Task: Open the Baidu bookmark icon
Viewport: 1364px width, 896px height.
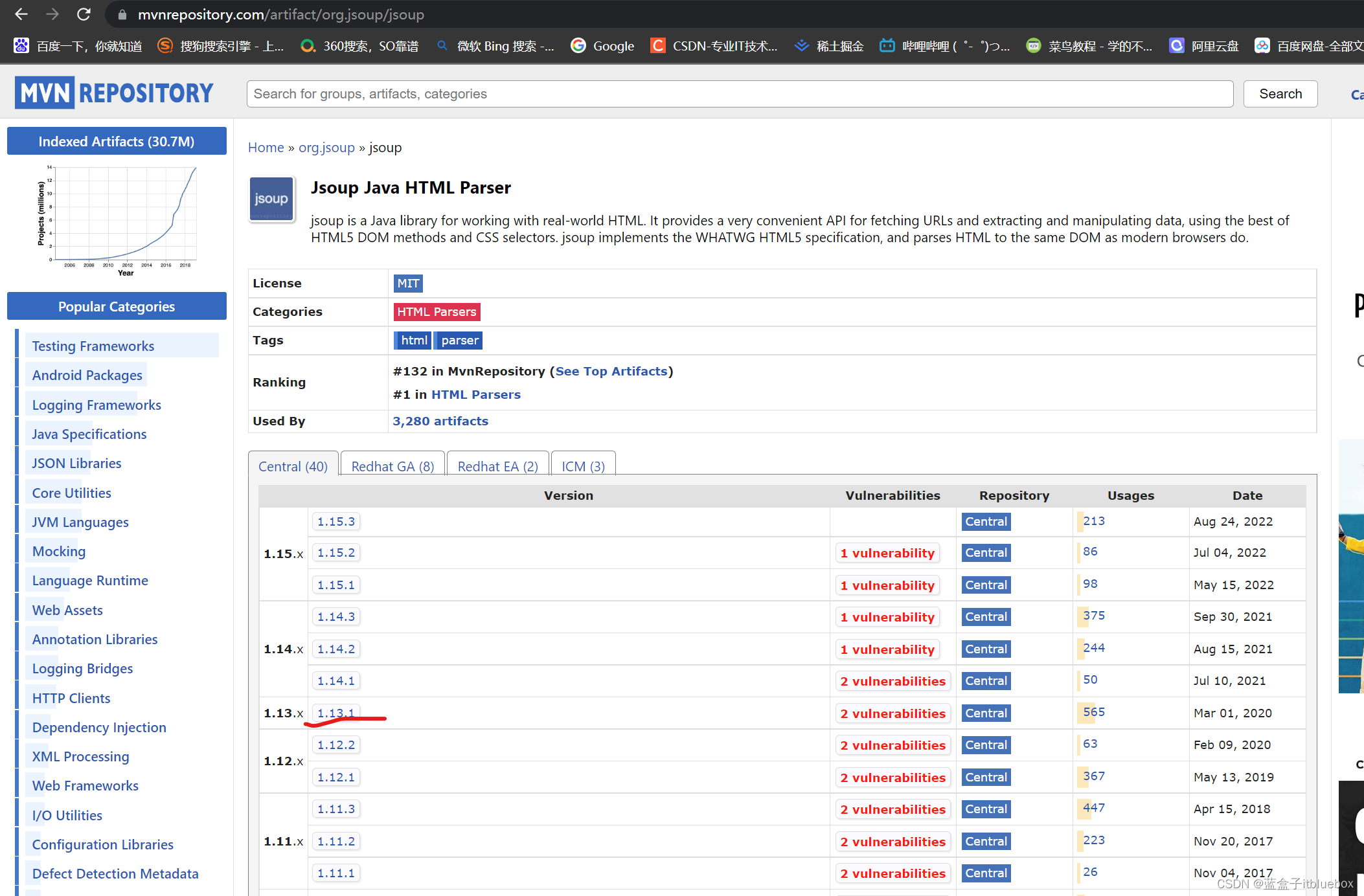Action: 21,46
